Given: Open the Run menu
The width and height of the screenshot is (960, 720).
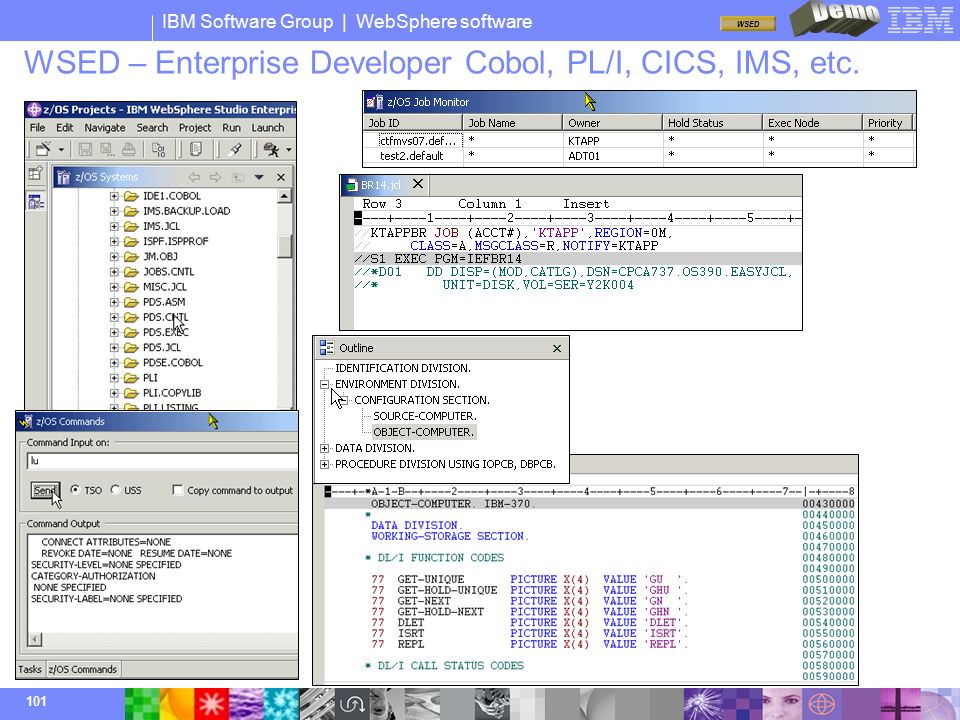Looking at the screenshot, I should (x=231, y=127).
